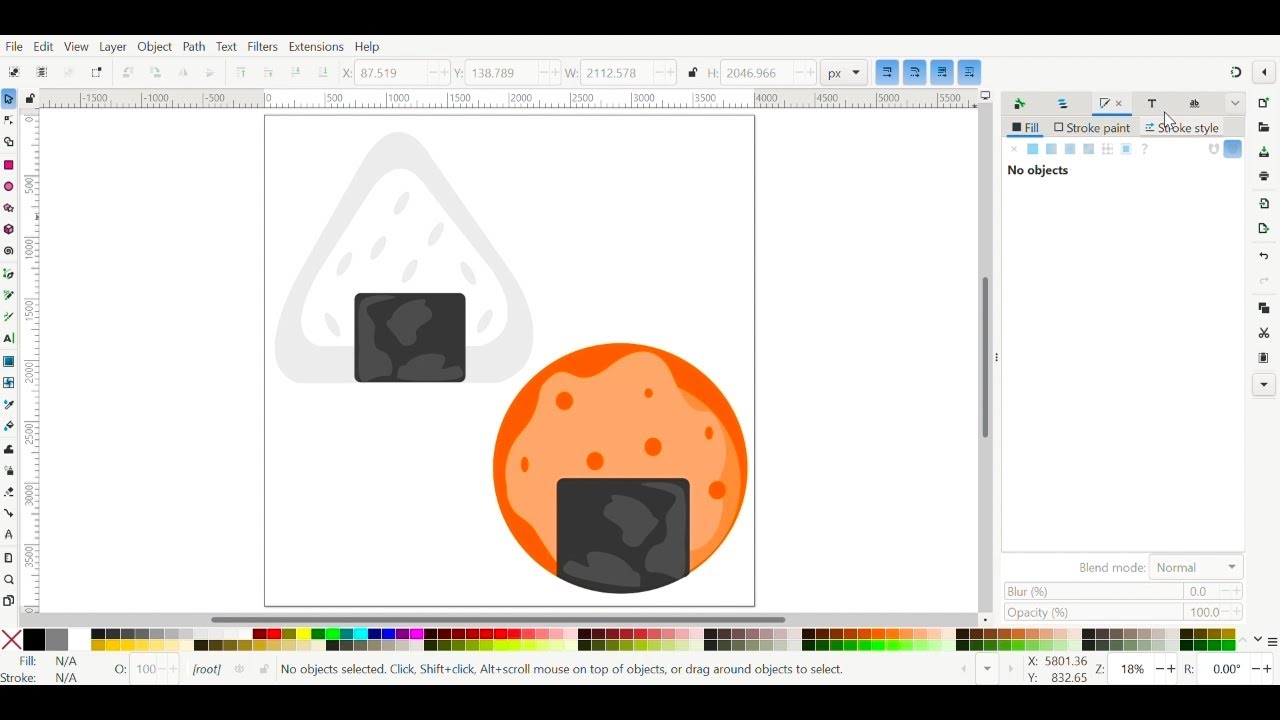Toggle scale rounded corners with rectangles

915,72
